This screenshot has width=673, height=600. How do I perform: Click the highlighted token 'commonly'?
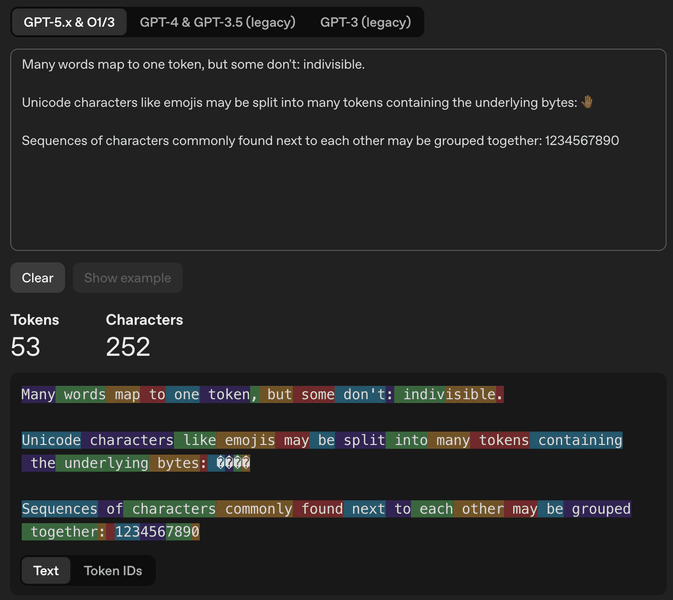point(255,509)
